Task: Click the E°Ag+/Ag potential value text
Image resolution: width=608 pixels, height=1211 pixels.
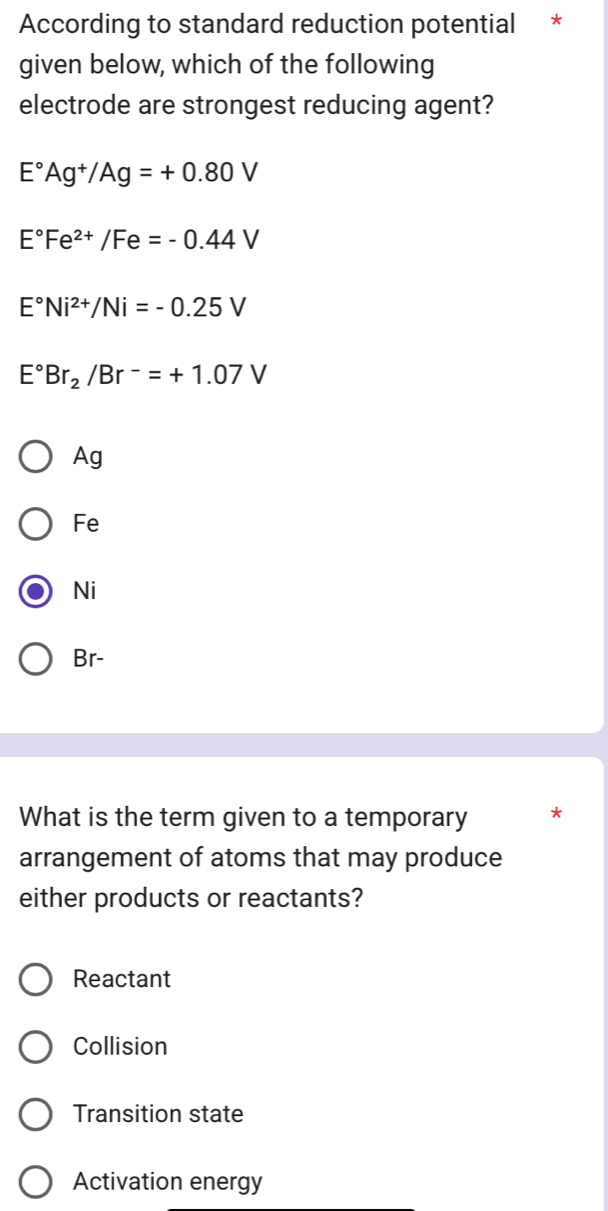Action: coord(138,173)
